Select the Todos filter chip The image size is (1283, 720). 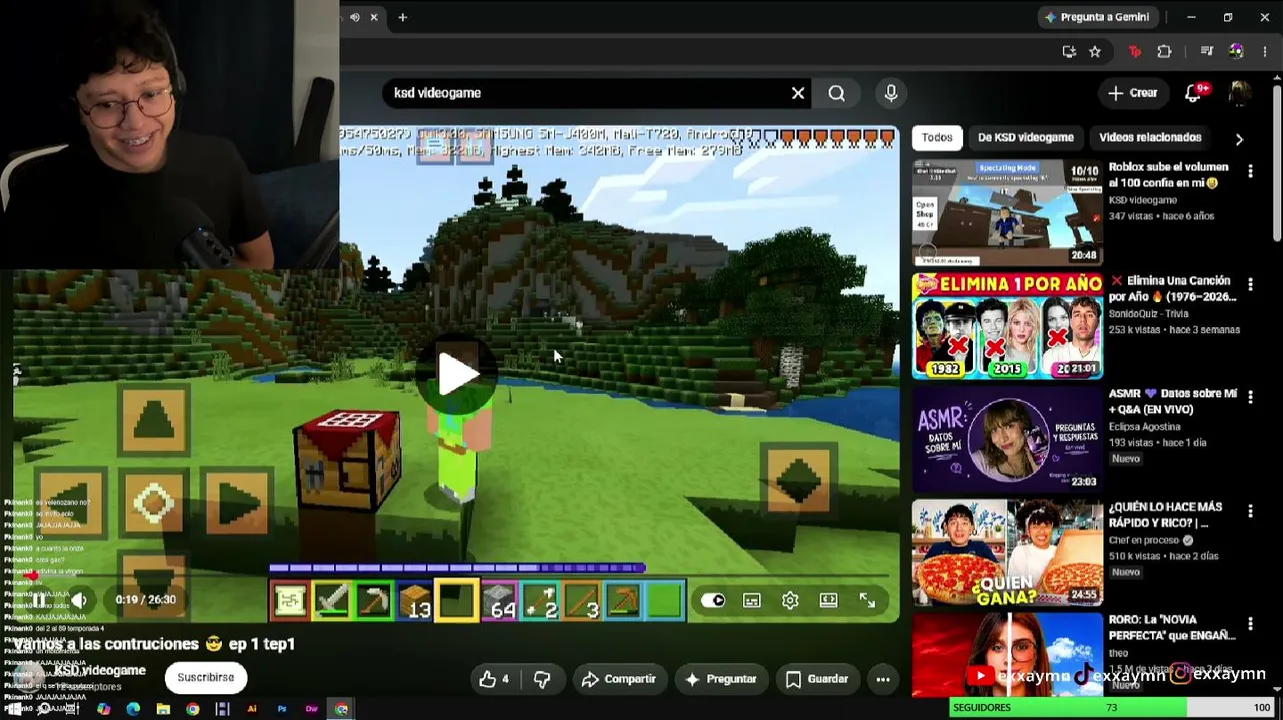tap(937, 137)
